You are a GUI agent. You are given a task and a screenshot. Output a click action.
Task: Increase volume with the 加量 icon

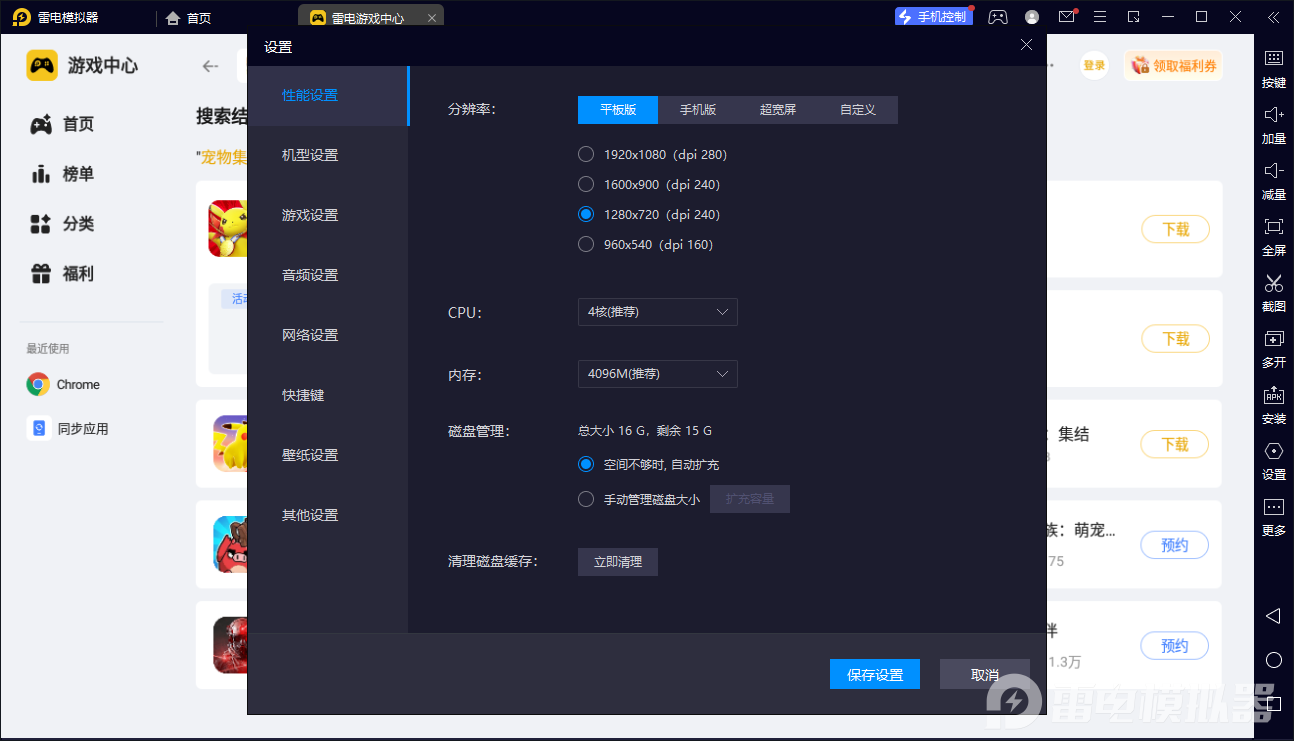tap(1272, 125)
